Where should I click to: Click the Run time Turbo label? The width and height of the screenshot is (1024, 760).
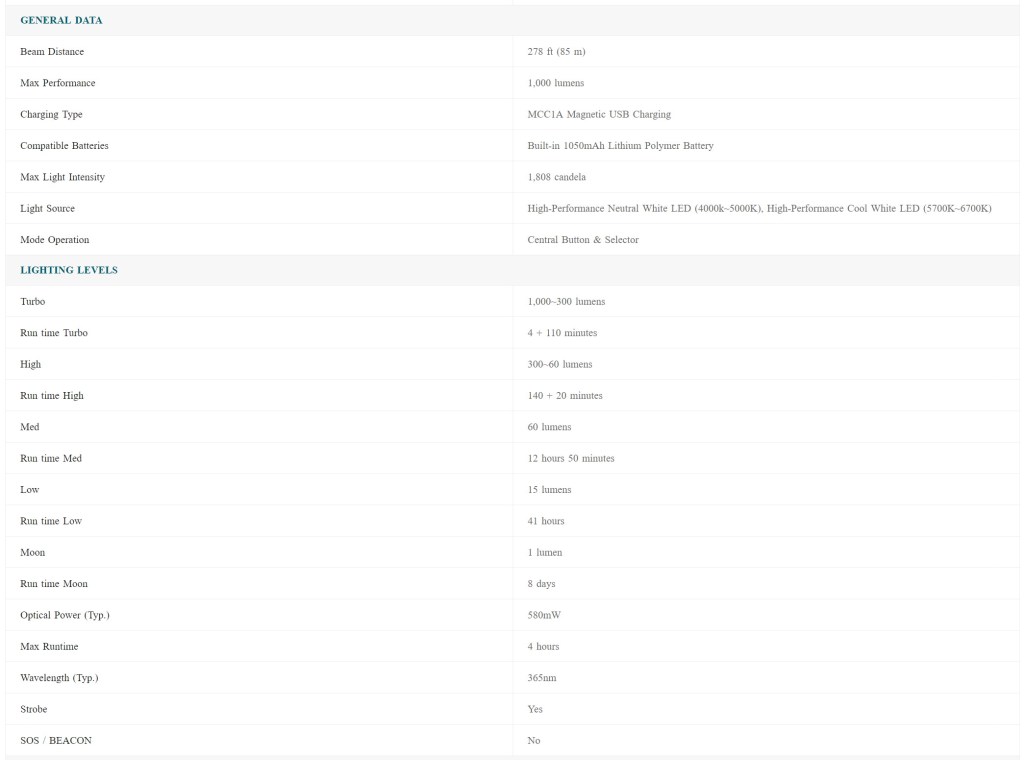[x=54, y=333]
